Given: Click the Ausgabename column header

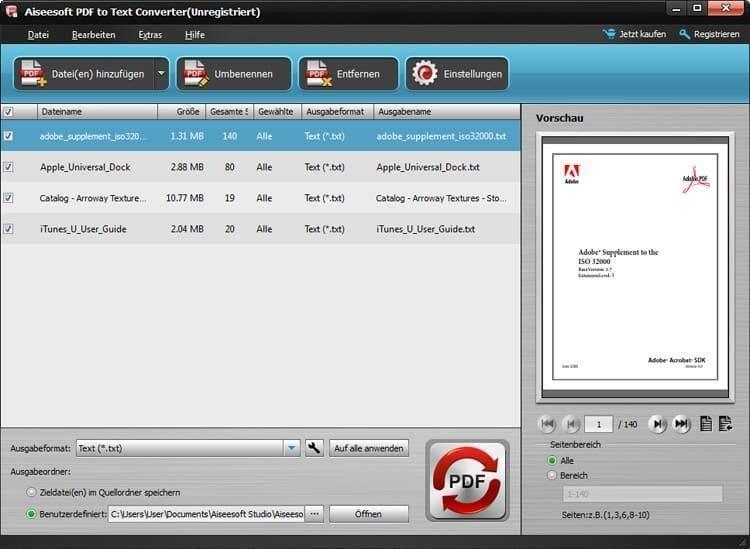Looking at the screenshot, I should click(x=447, y=112).
